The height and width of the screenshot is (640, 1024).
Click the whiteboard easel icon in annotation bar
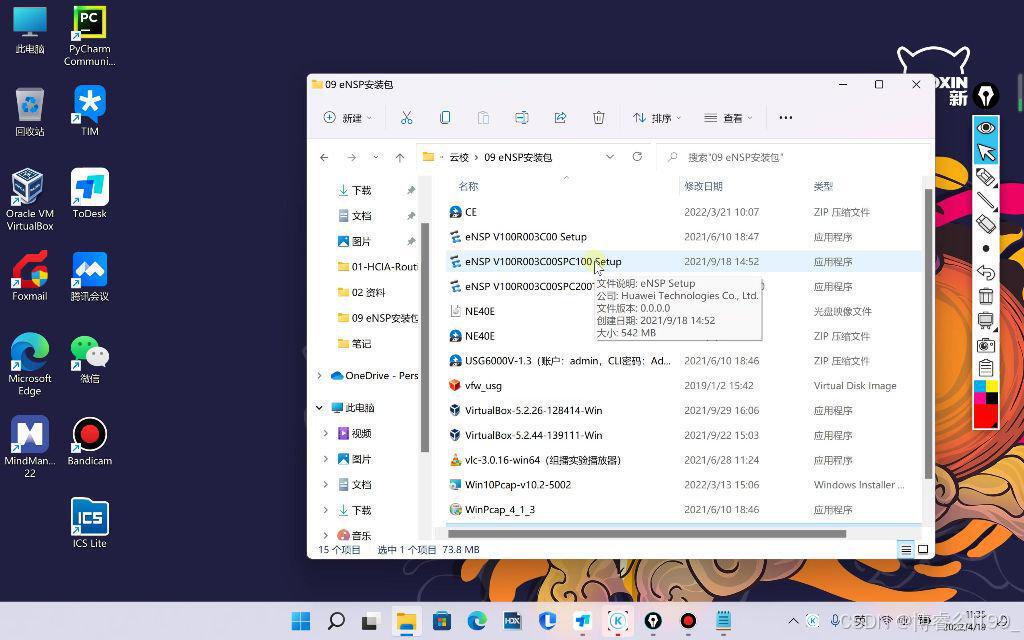[x=985, y=320]
